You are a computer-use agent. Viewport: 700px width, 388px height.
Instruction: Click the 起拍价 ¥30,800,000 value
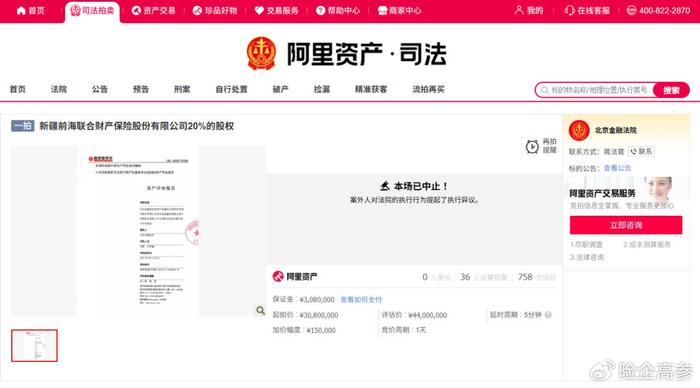click(319, 315)
